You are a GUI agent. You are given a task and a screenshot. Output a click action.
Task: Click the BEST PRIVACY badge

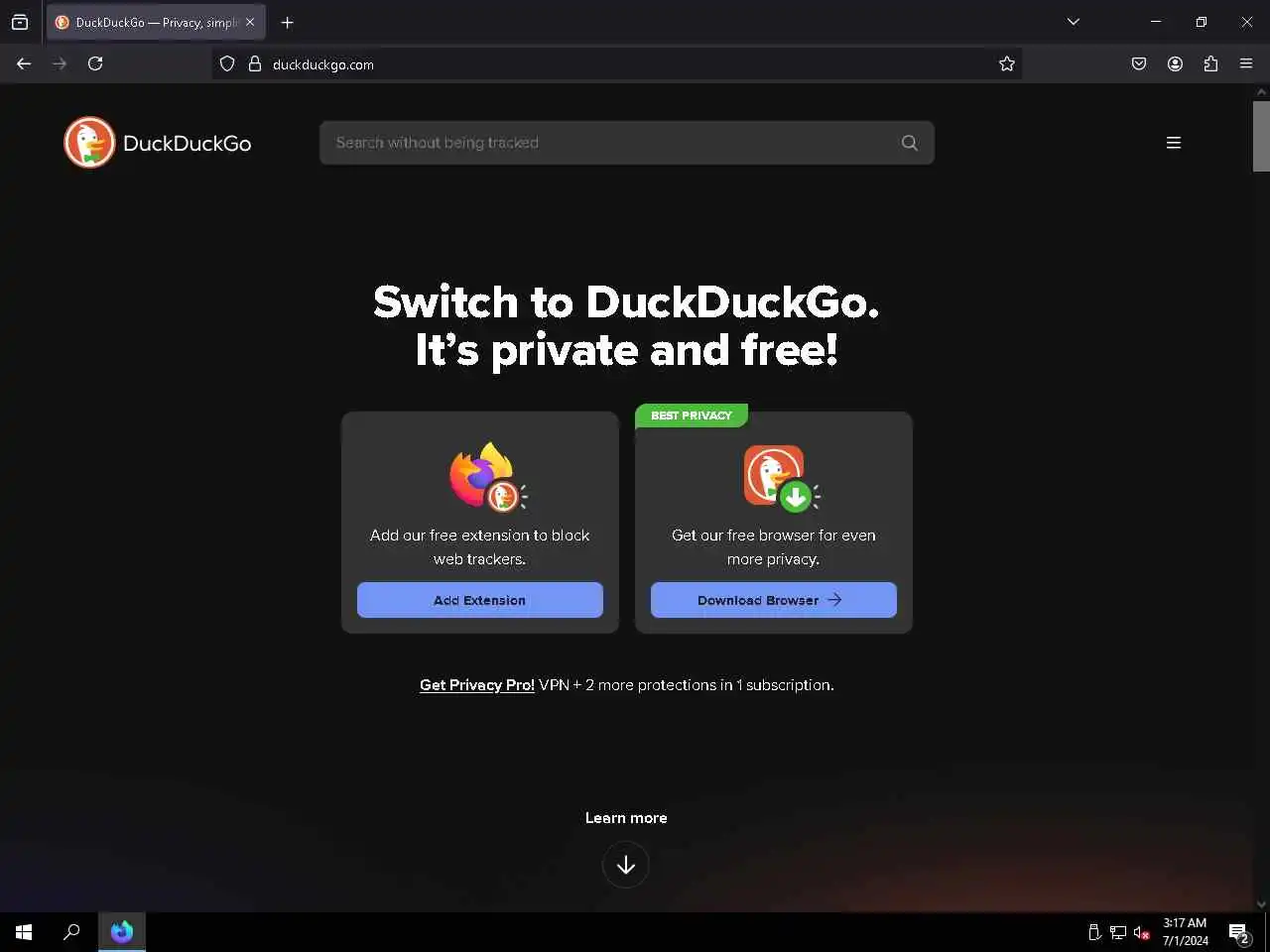pos(692,416)
